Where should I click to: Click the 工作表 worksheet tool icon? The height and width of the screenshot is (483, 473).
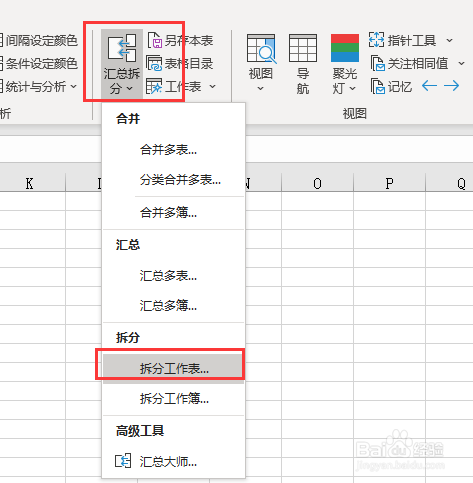coord(154,86)
